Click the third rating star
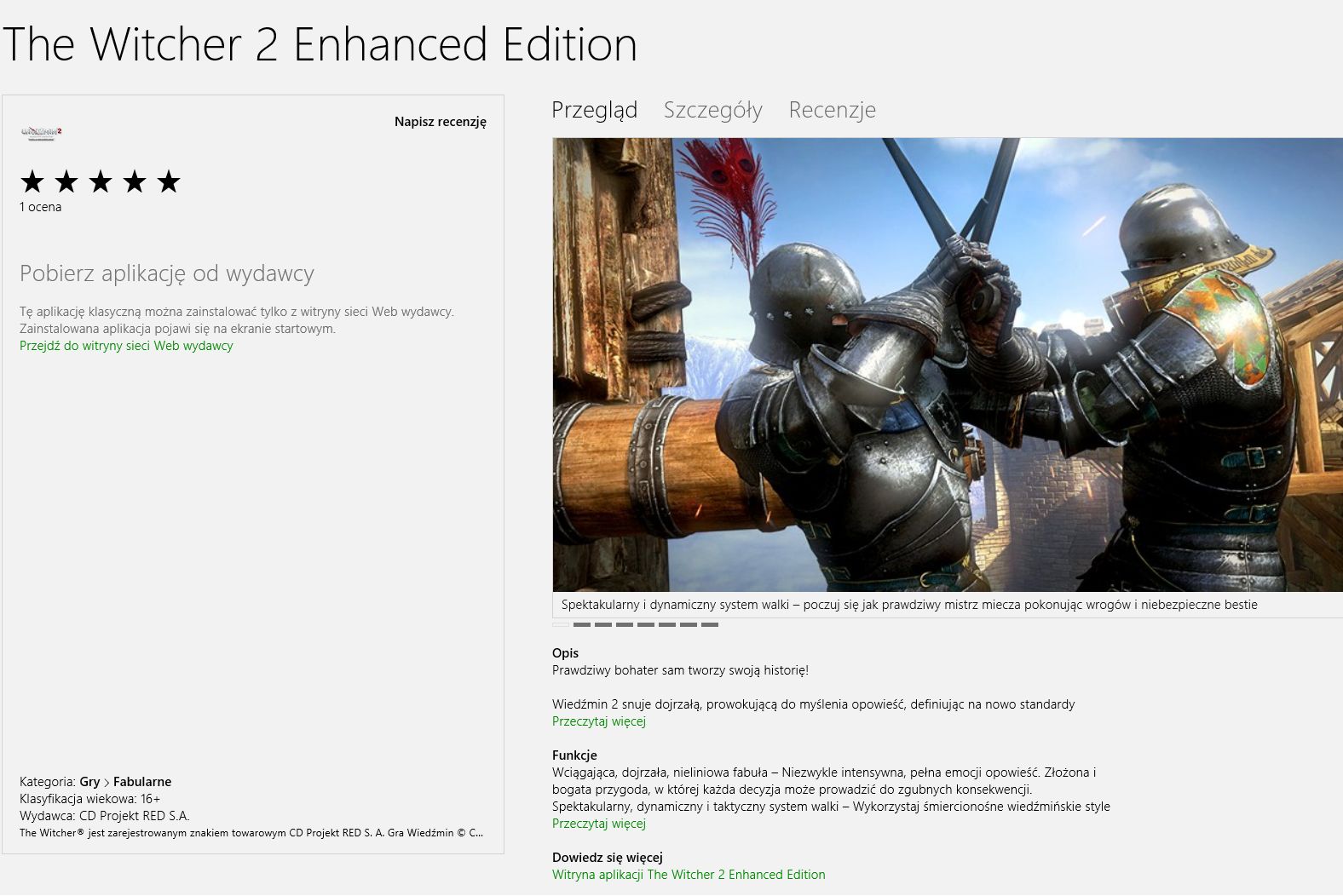Screen dimensions: 1343x896 coord(101,181)
